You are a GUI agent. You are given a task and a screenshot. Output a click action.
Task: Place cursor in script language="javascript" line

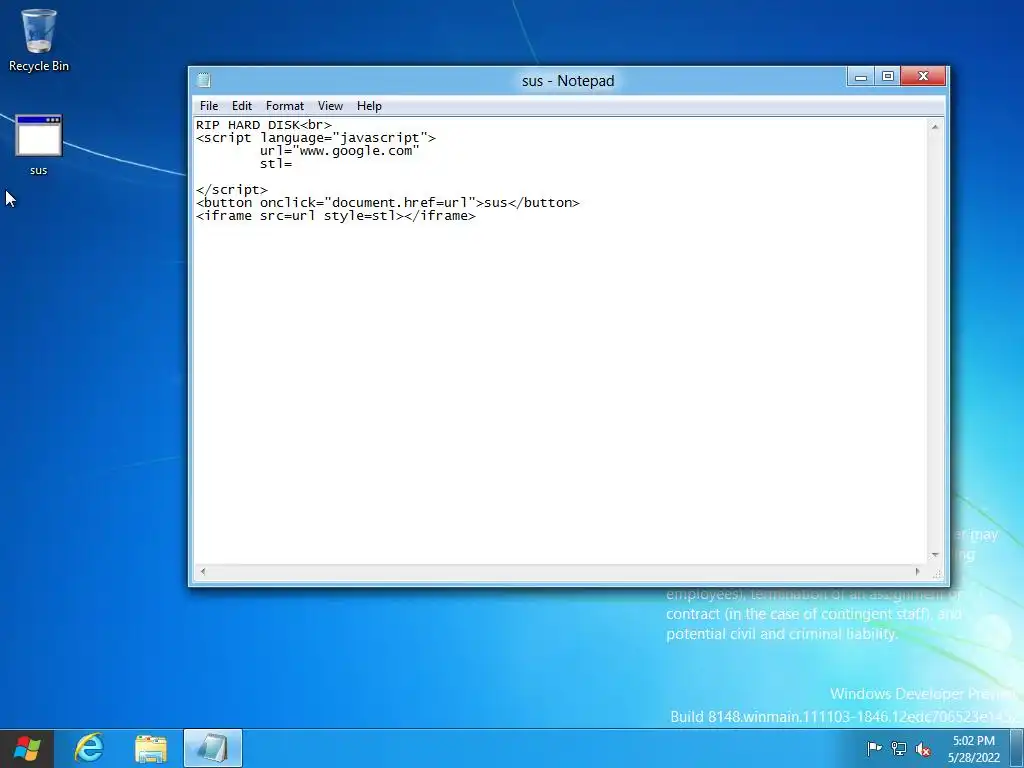pyautogui.click(x=315, y=138)
